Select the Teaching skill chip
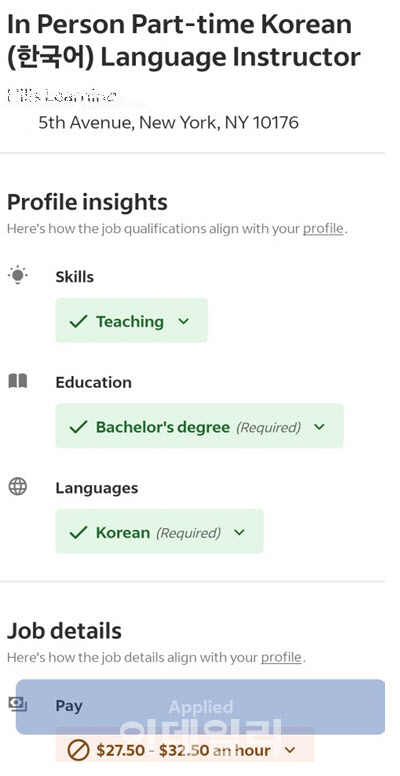 (132, 320)
